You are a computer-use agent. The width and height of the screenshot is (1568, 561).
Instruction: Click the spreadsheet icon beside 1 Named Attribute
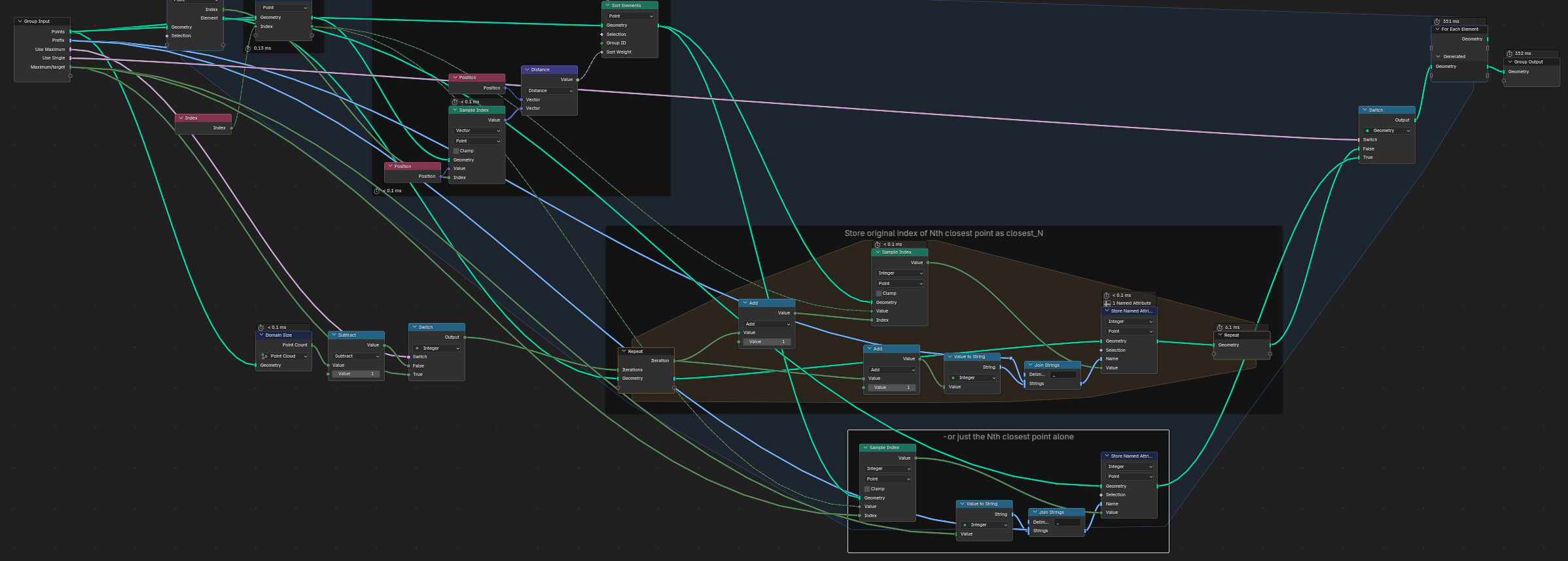[x=1107, y=303]
